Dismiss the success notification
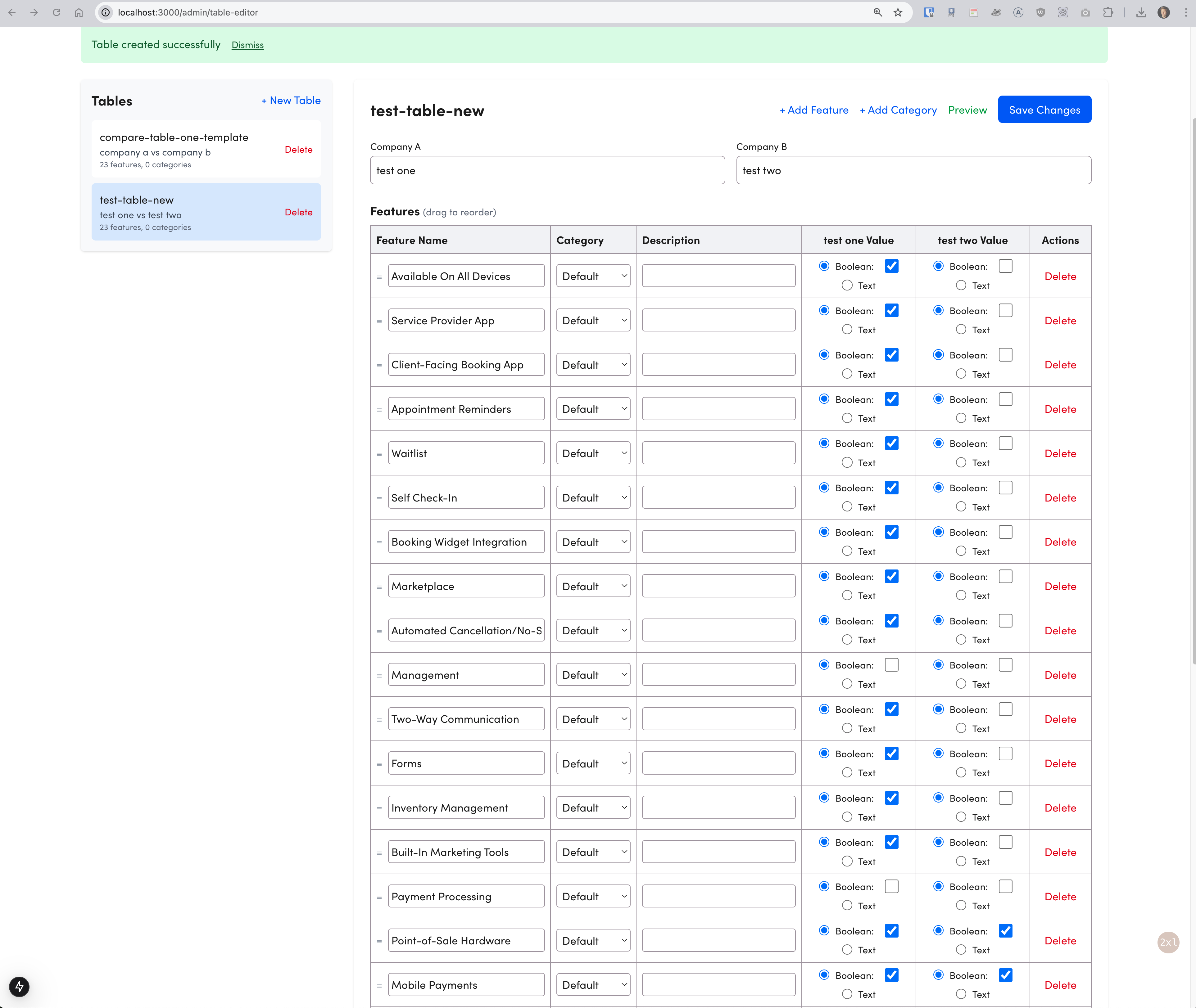 click(x=247, y=45)
